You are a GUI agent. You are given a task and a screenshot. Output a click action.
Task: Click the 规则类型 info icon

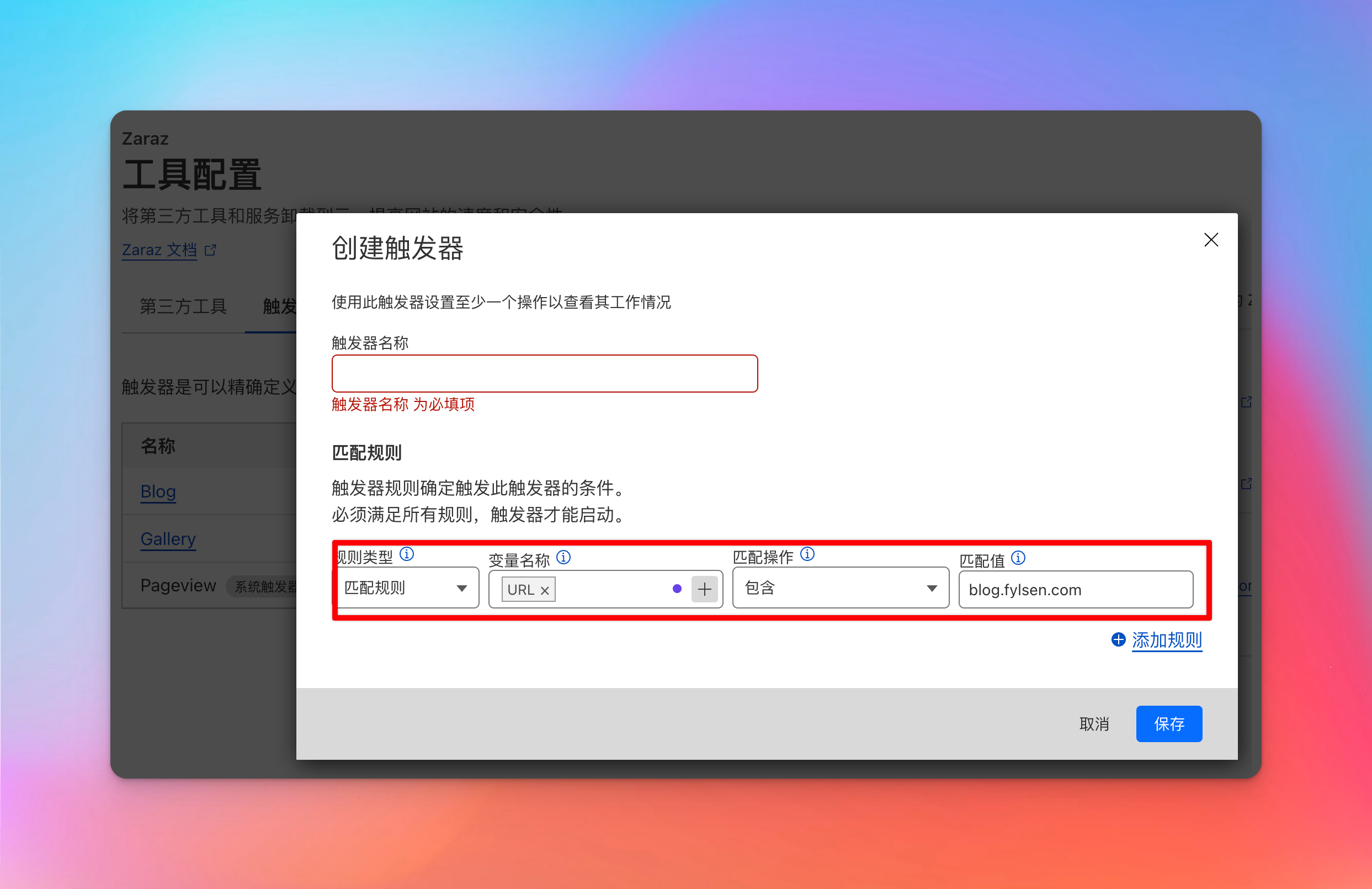[407, 554]
